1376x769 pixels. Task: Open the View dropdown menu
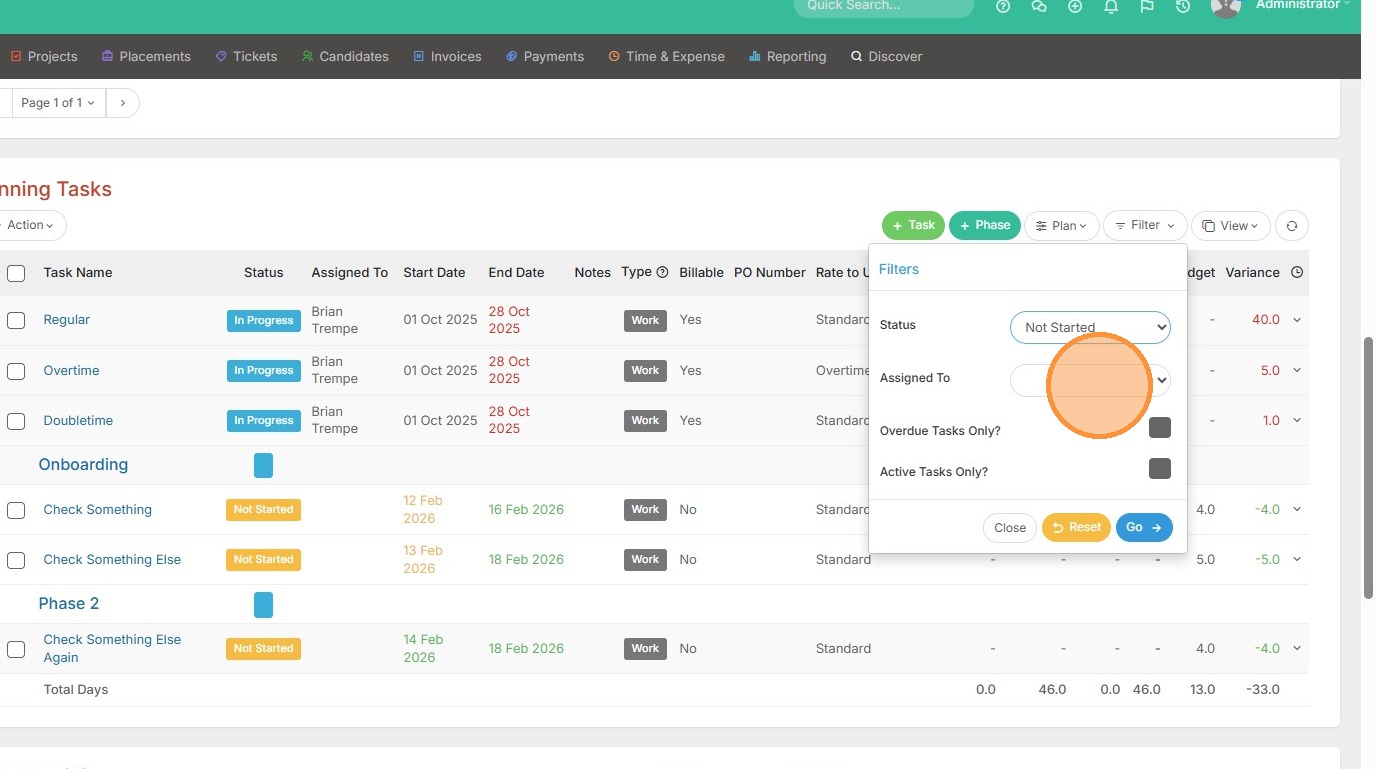pos(1231,226)
